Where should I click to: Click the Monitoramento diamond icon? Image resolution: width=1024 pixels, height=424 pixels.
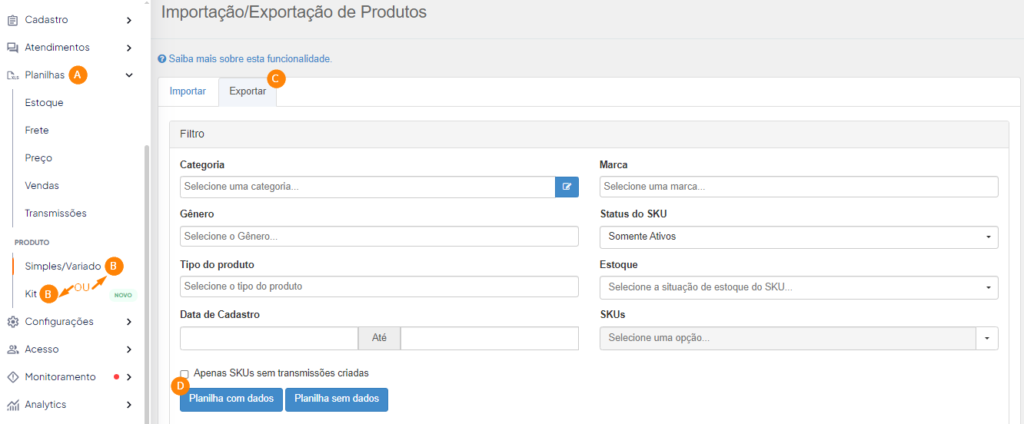pos(12,377)
